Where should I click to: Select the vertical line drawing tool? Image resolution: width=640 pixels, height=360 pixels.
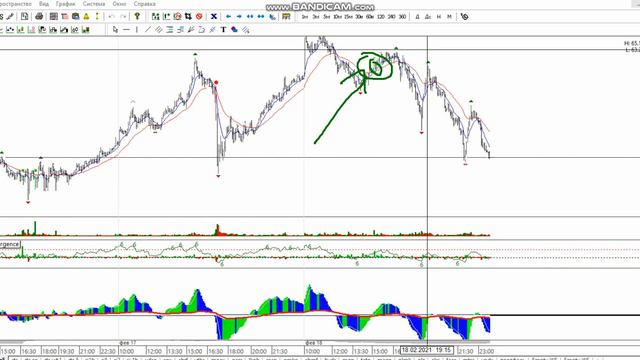point(137,30)
